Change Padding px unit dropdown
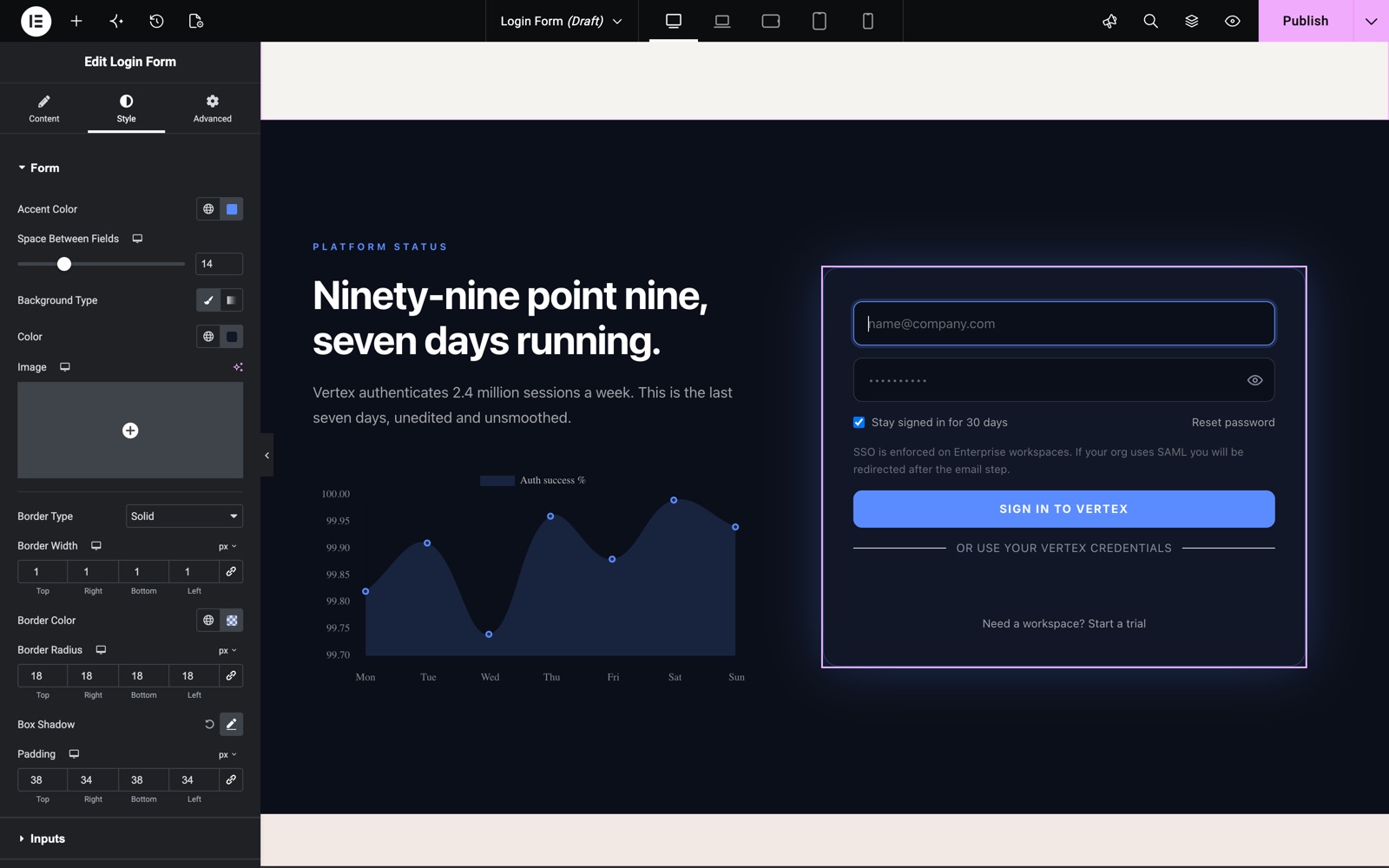This screenshot has width=1389, height=868. [227, 755]
